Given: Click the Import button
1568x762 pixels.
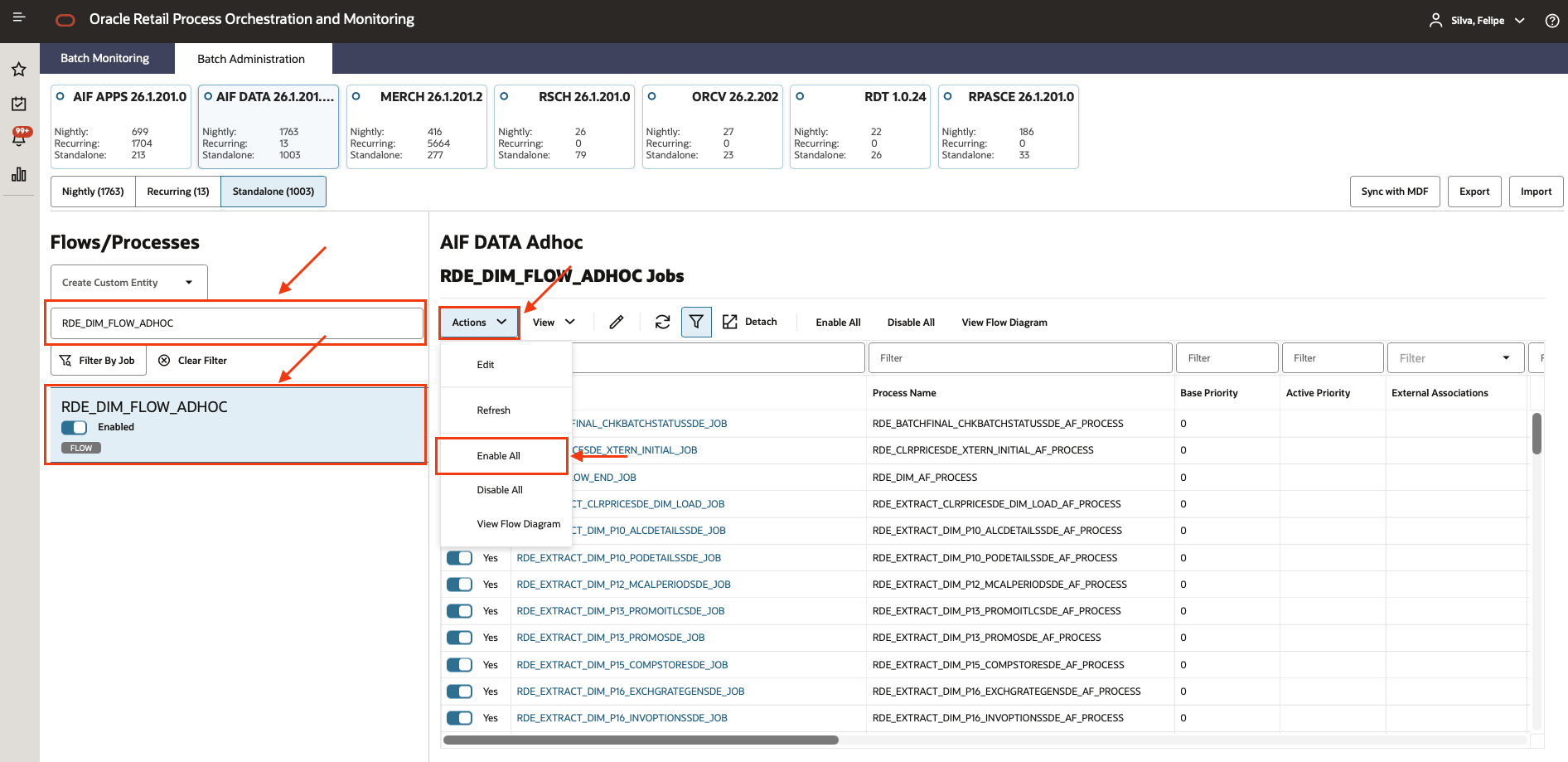Looking at the screenshot, I should coord(1536,192).
